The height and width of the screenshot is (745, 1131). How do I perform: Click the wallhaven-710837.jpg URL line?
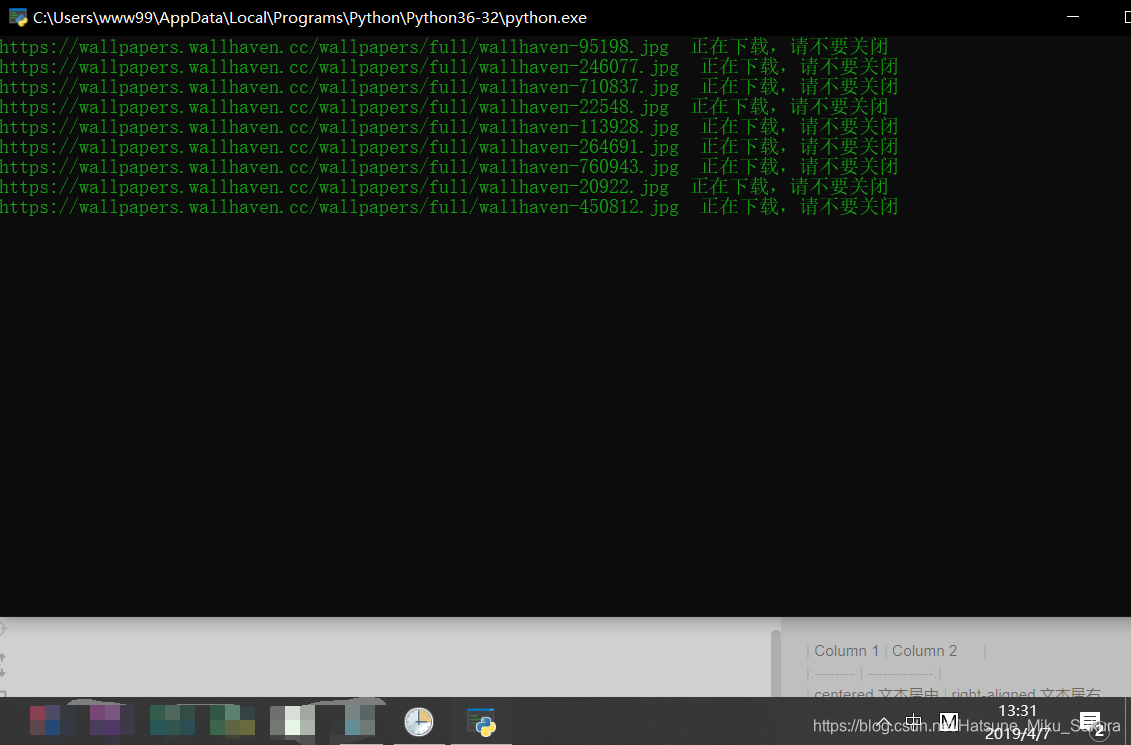(449, 87)
